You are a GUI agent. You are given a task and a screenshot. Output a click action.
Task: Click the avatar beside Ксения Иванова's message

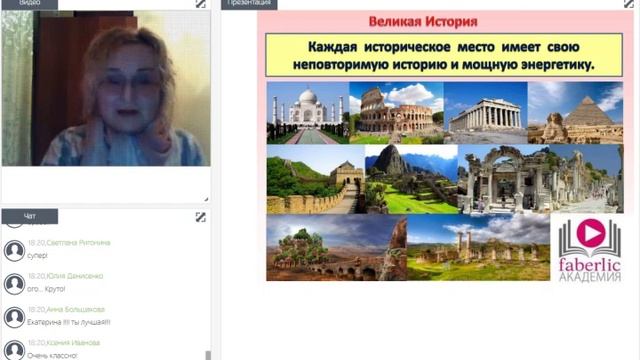tap(14, 350)
